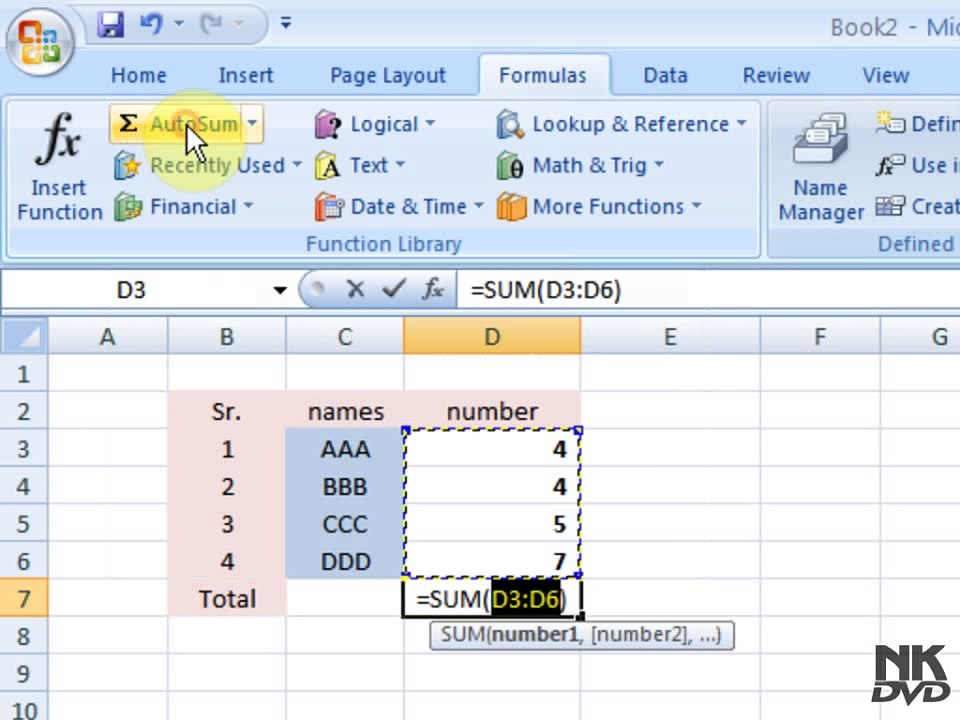
Task: Open the Review tab
Action: click(776, 75)
